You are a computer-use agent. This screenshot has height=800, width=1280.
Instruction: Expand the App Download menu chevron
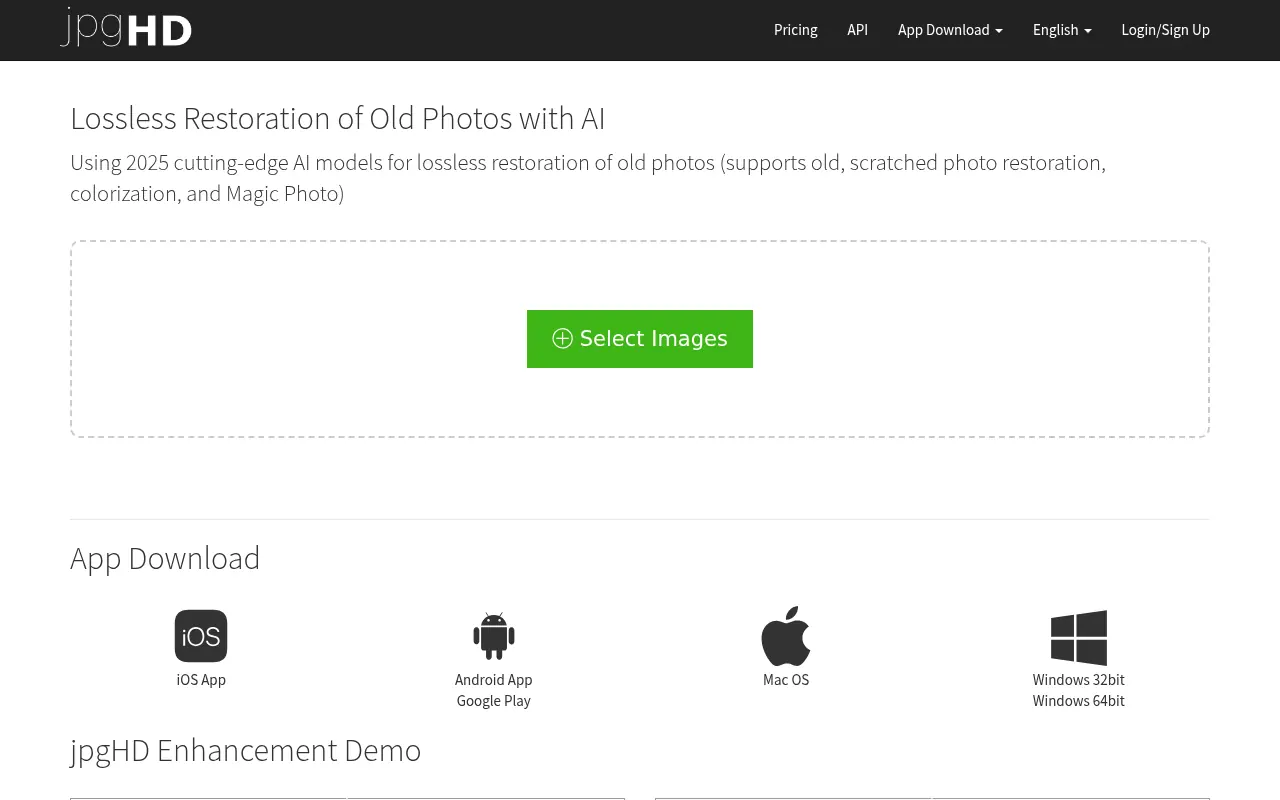[x=999, y=30]
